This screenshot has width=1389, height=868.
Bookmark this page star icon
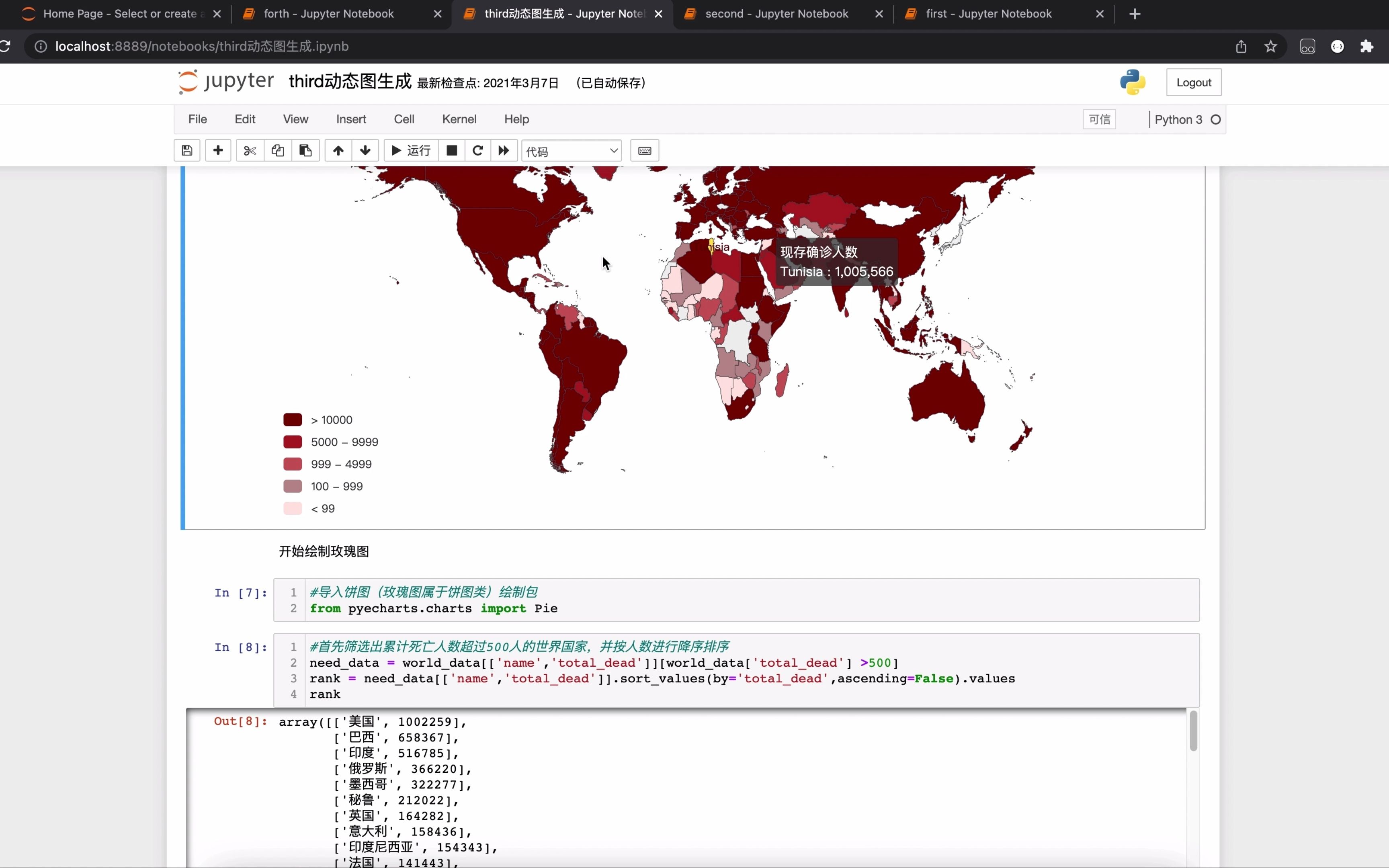1271,46
